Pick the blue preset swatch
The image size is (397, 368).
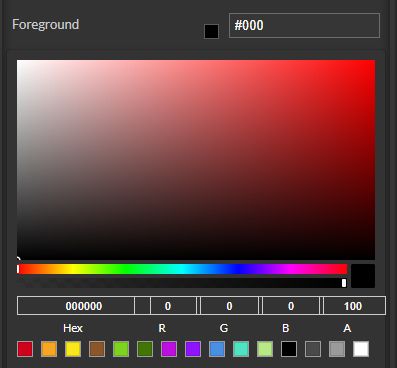pos(217,349)
